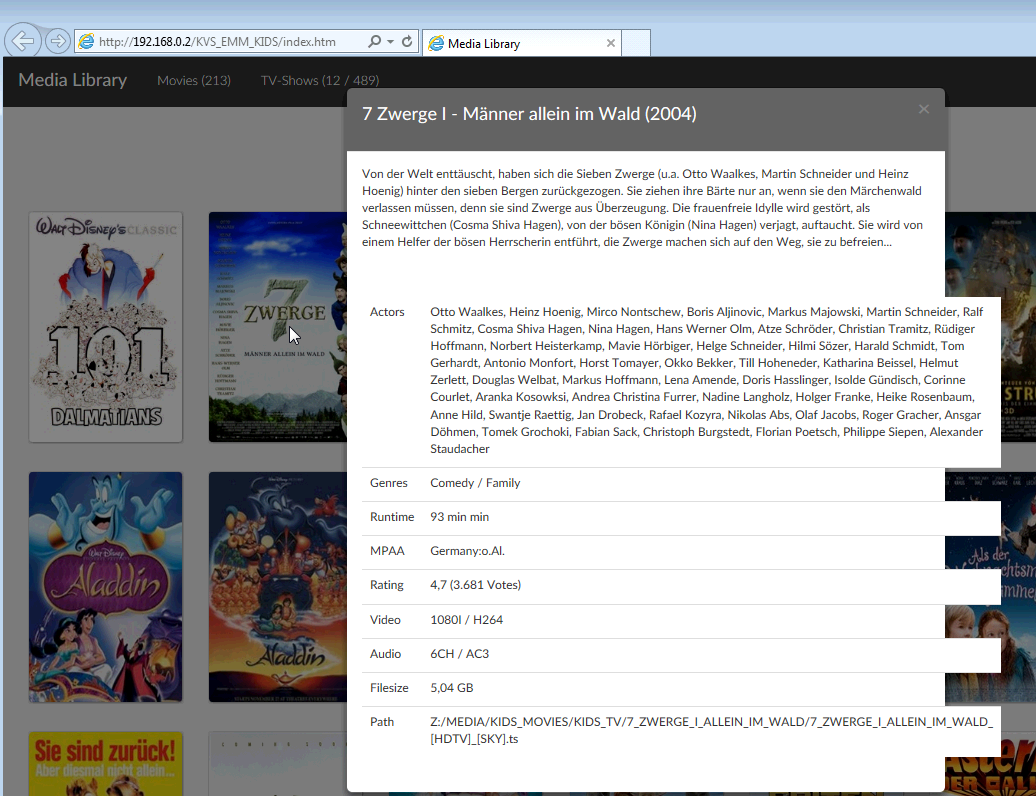The image size is (1036, 796).
Task: Click the '5,04 GB' filesize value
Action: pos(452,688)
